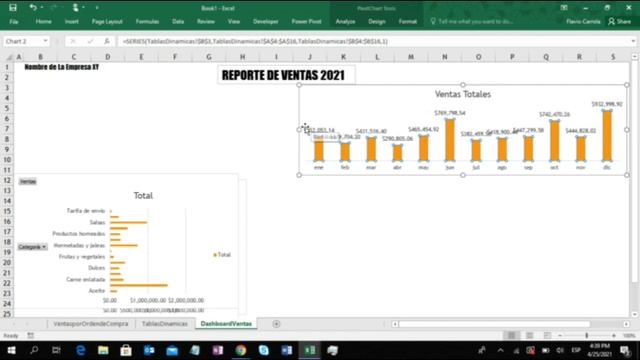Open the Formulas tab
This screenshot has width=640, height=360.
click(x=147, y=21)
